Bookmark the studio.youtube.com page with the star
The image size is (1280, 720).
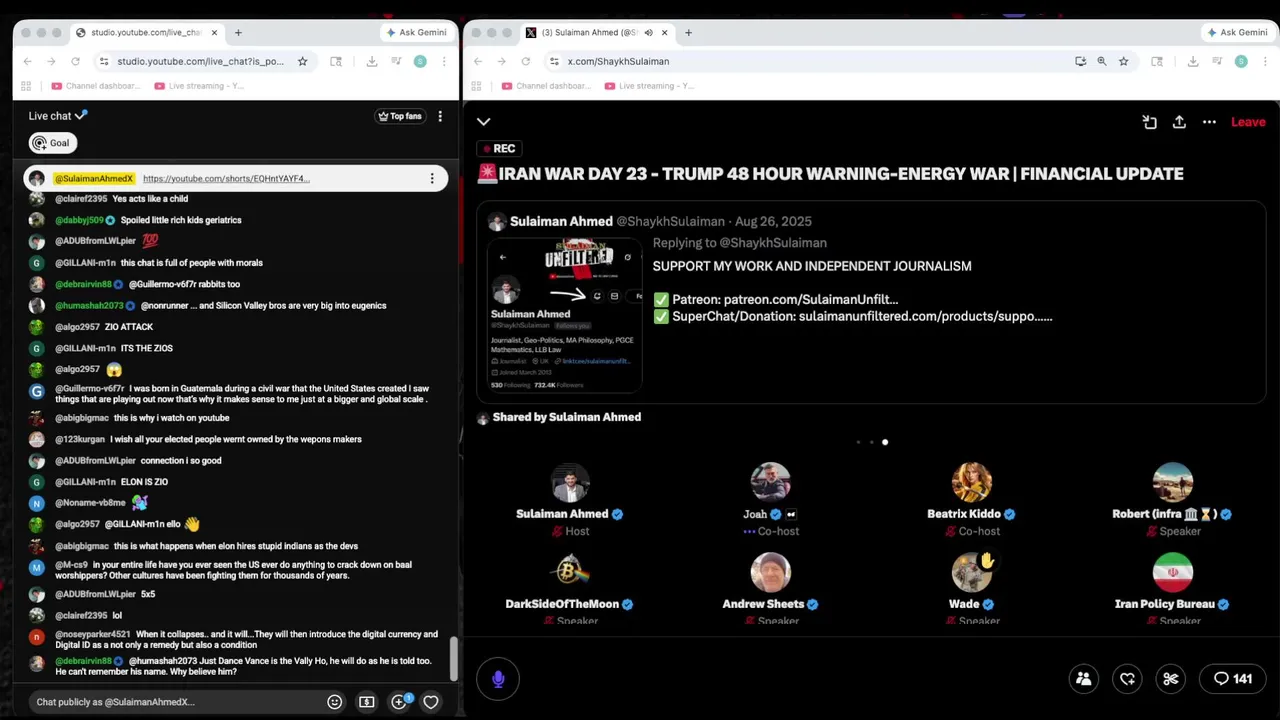pos(302,61)
